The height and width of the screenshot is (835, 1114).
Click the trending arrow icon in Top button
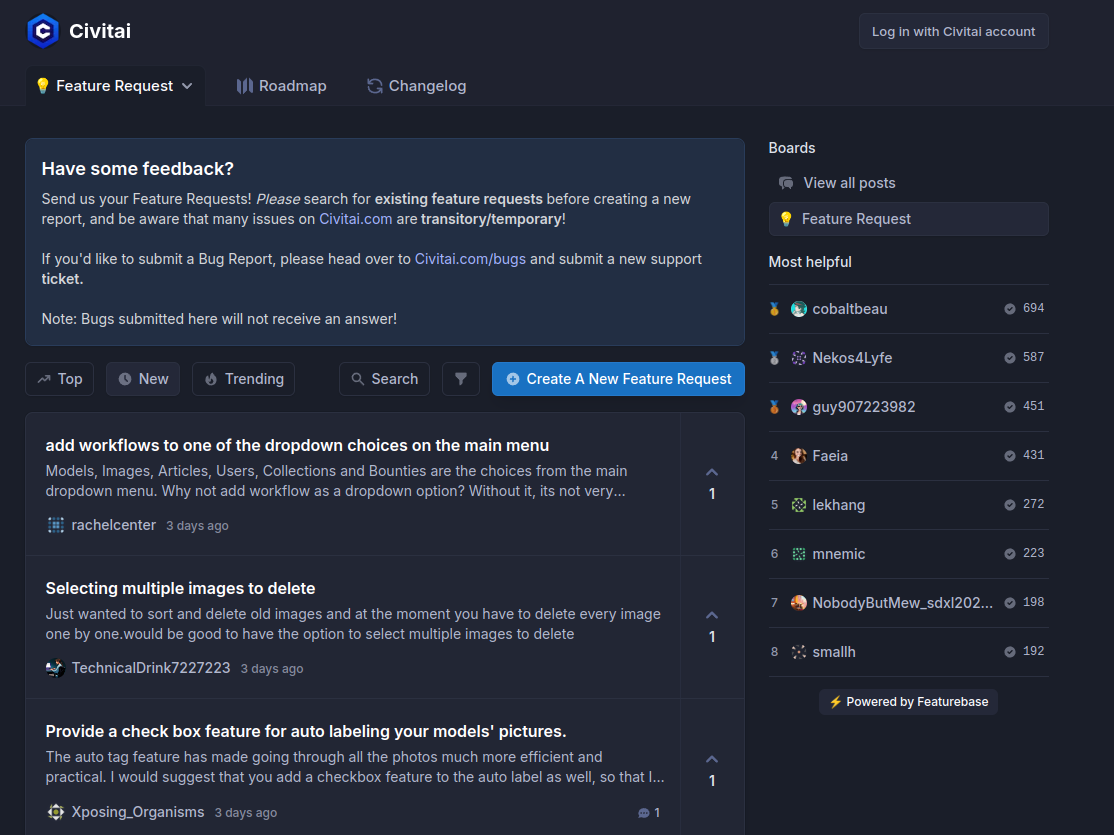(x=44, y=379)
